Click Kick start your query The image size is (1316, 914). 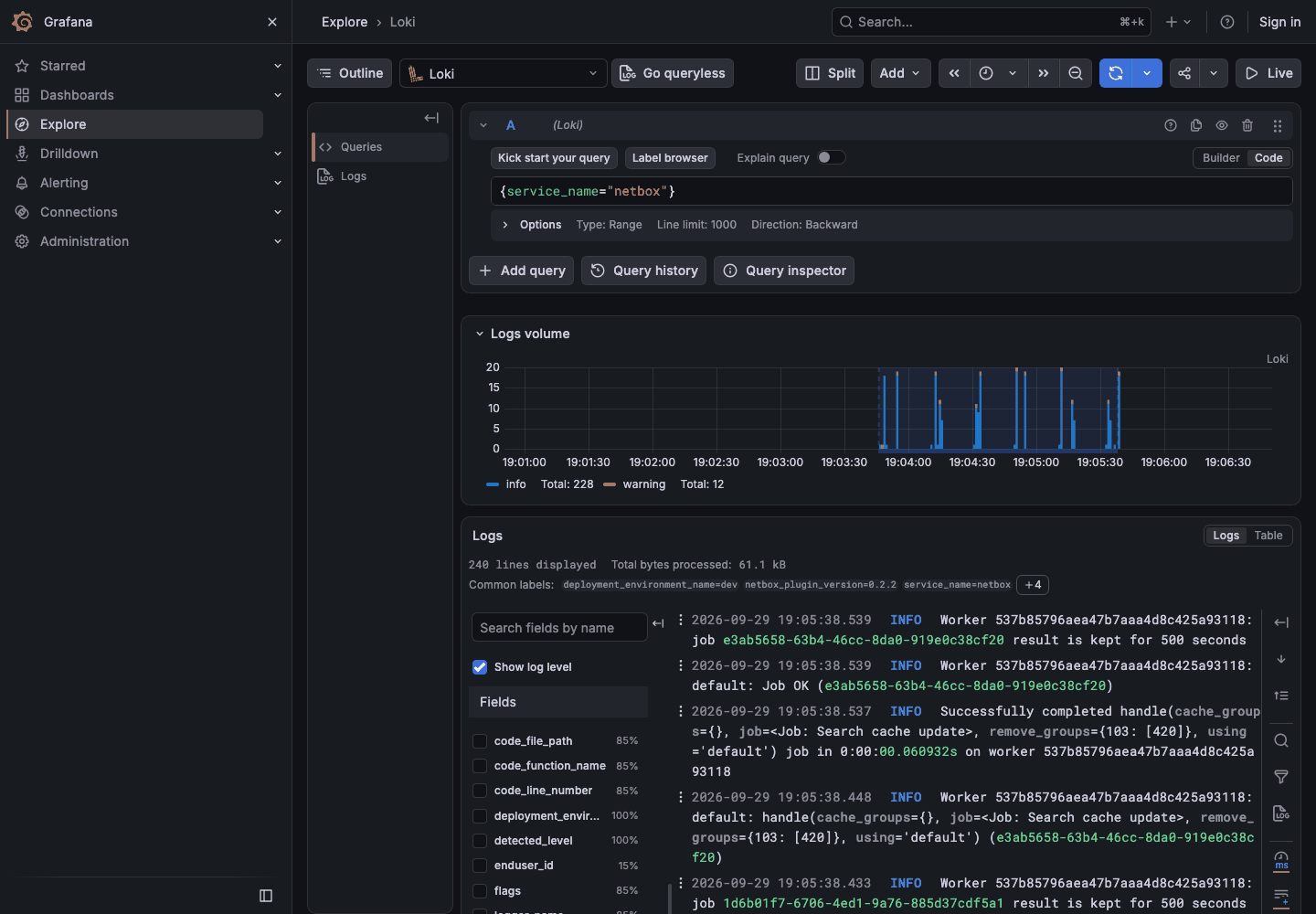554,158
